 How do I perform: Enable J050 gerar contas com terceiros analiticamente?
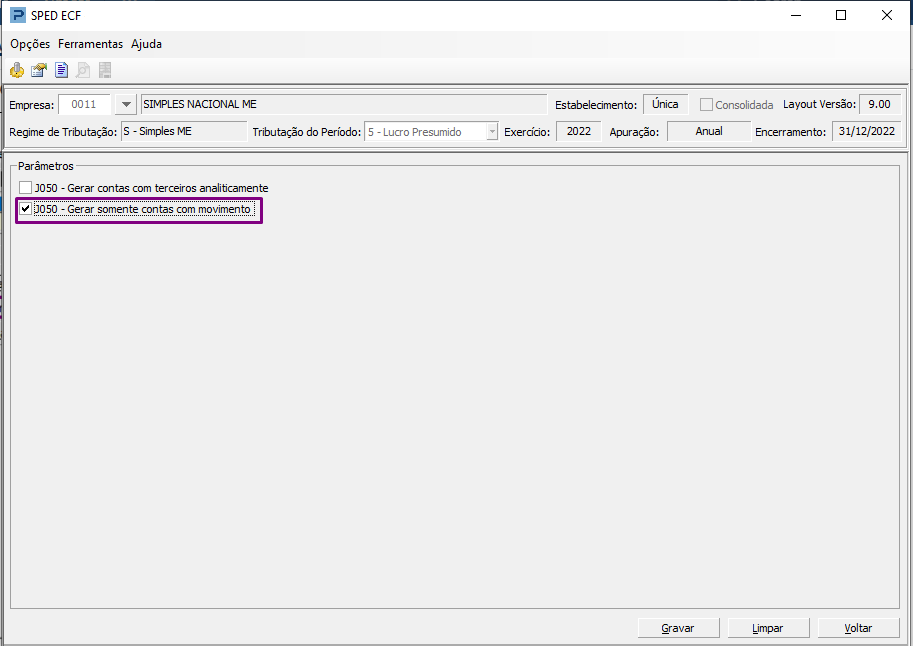click(x=26, y=188)
